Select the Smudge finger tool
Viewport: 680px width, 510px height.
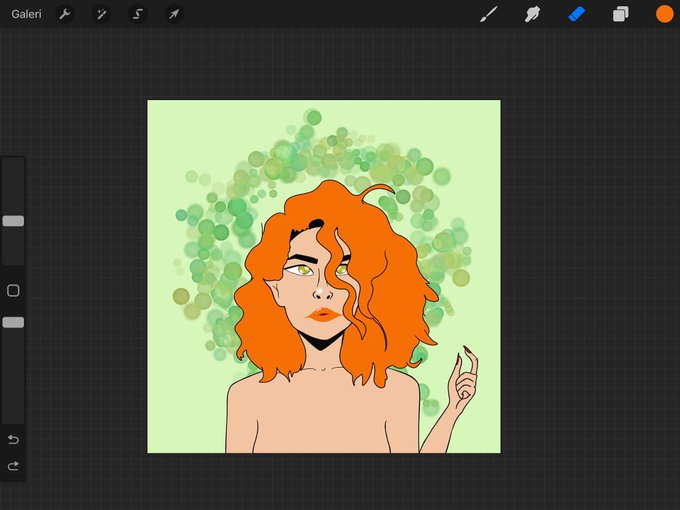(x=533, y=14)
